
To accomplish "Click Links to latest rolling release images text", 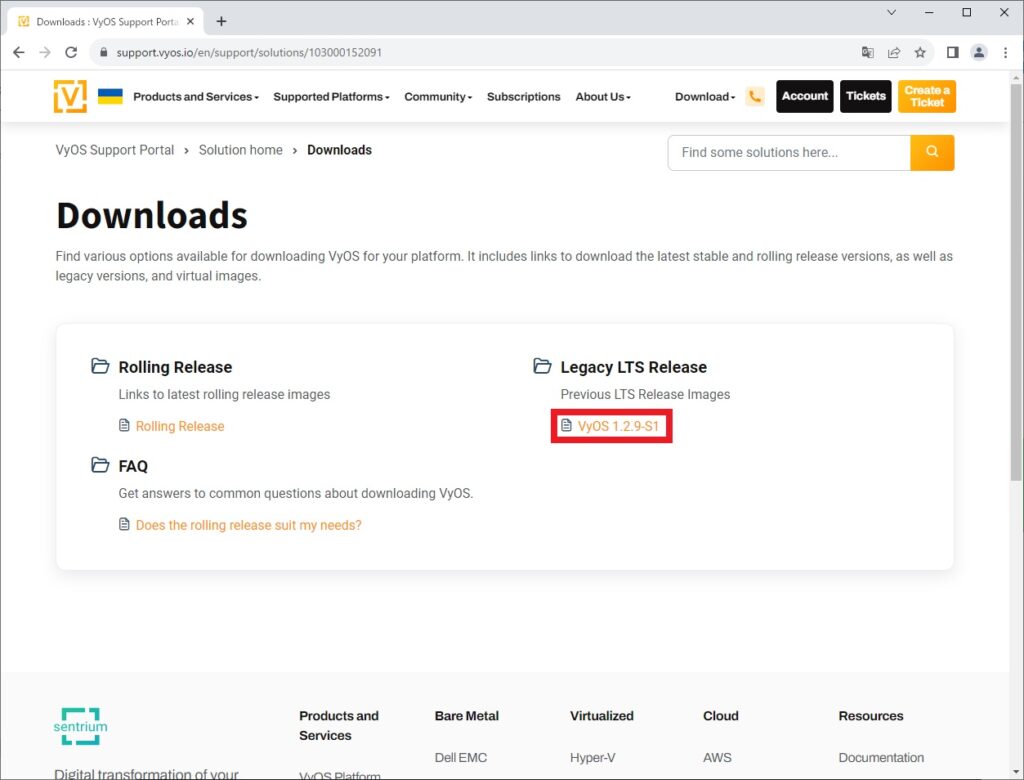I will tap(224, 395).
